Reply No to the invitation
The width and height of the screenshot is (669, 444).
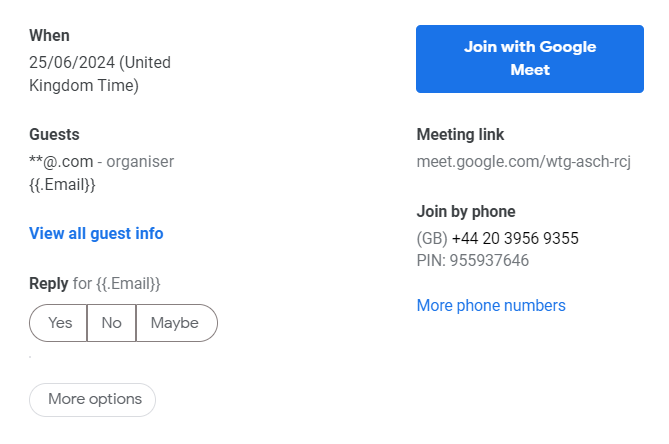click(111, 323)
